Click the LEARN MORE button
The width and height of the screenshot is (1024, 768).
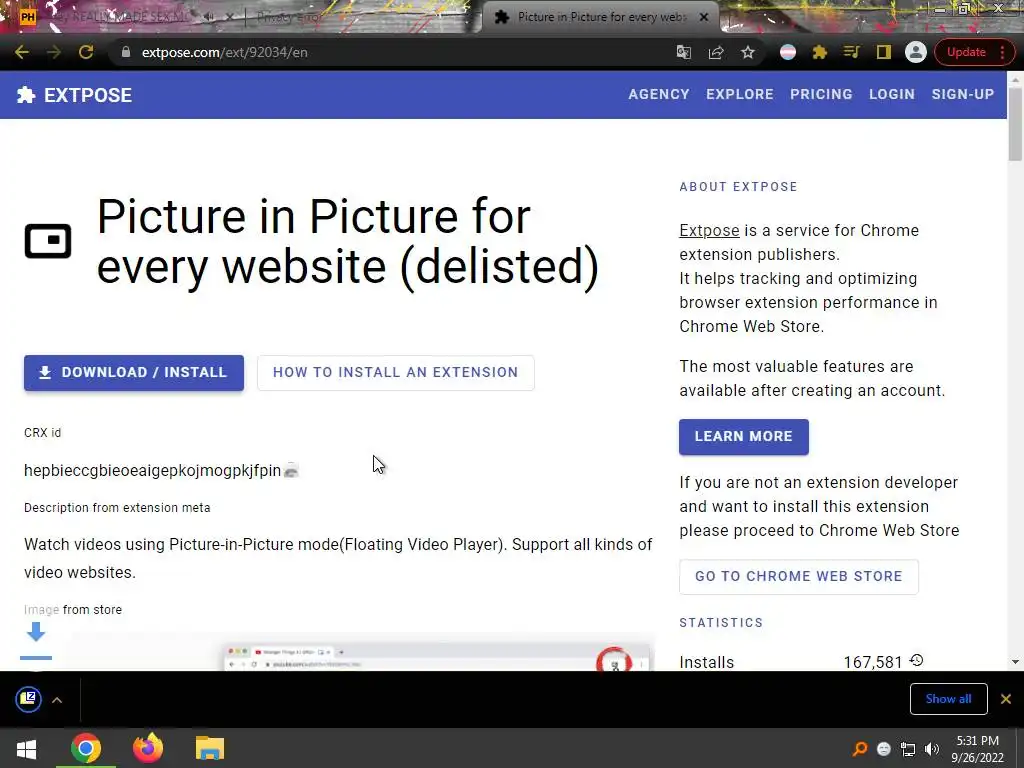744,437
